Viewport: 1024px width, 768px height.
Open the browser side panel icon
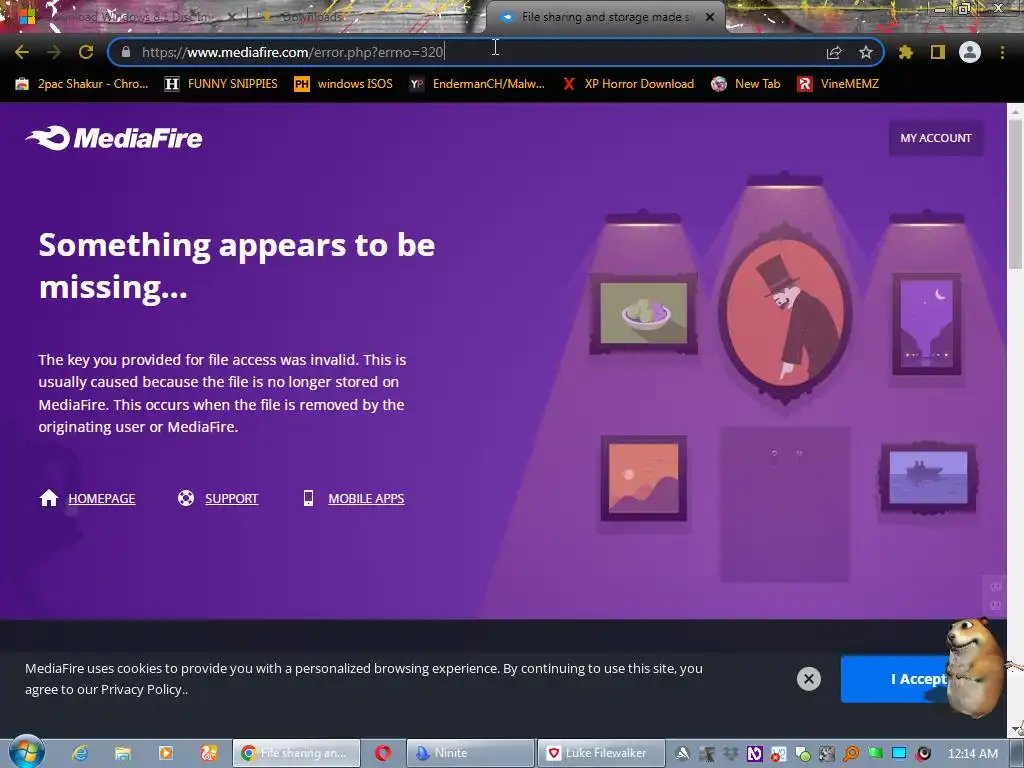[938, 52]
